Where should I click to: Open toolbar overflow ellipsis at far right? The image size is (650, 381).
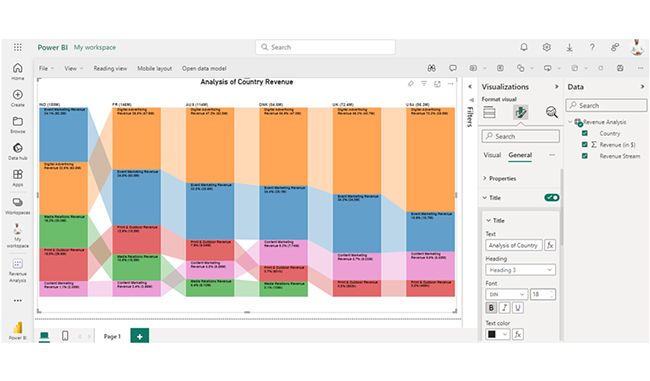click(640, 68)
